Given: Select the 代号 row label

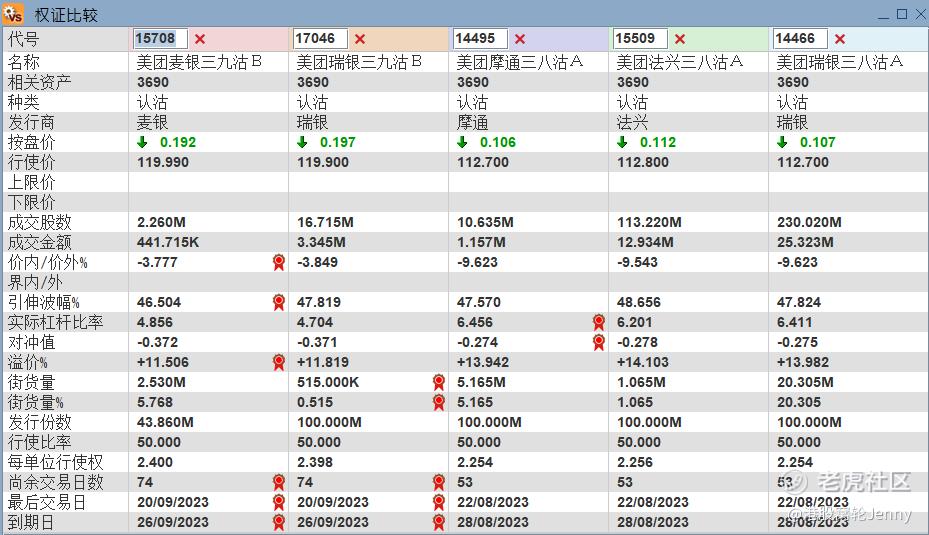Looking at the screenshot, I should (24, 39).
